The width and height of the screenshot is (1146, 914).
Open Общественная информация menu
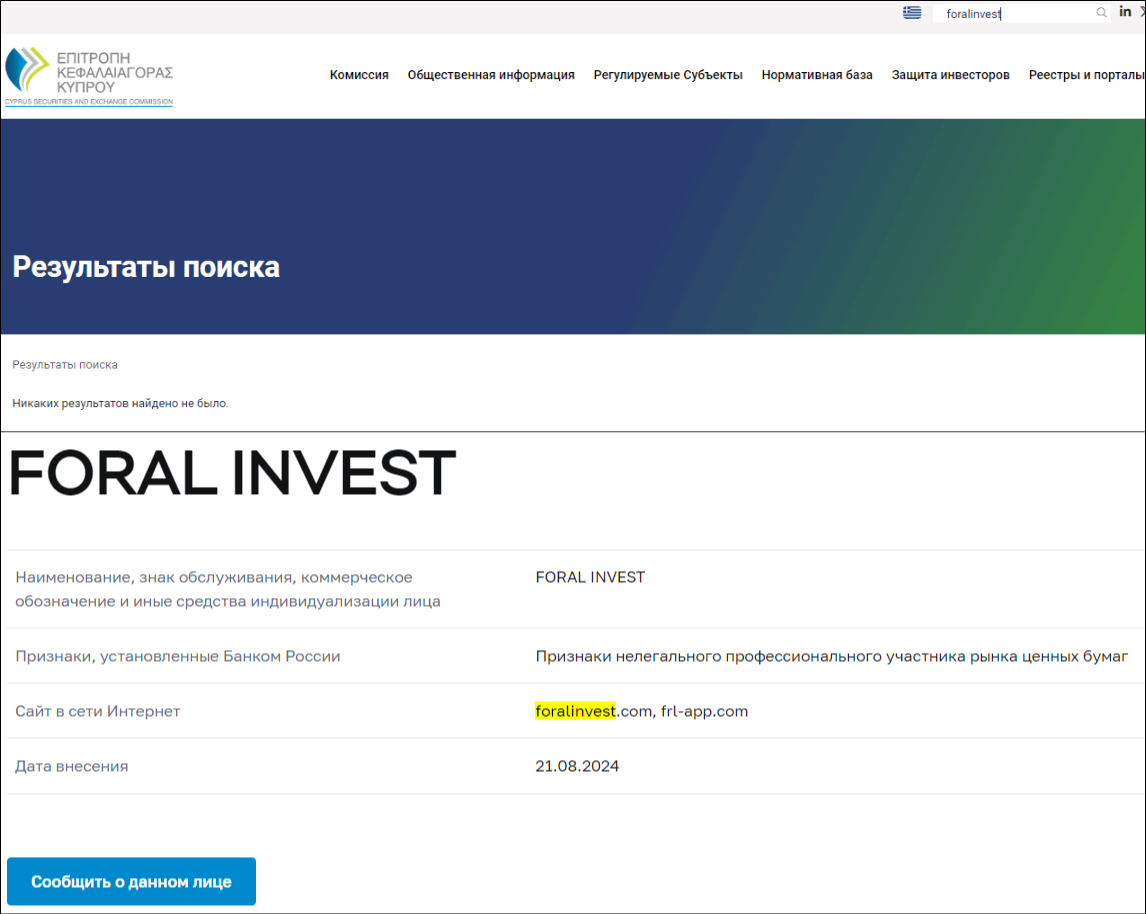pos(491,75)
